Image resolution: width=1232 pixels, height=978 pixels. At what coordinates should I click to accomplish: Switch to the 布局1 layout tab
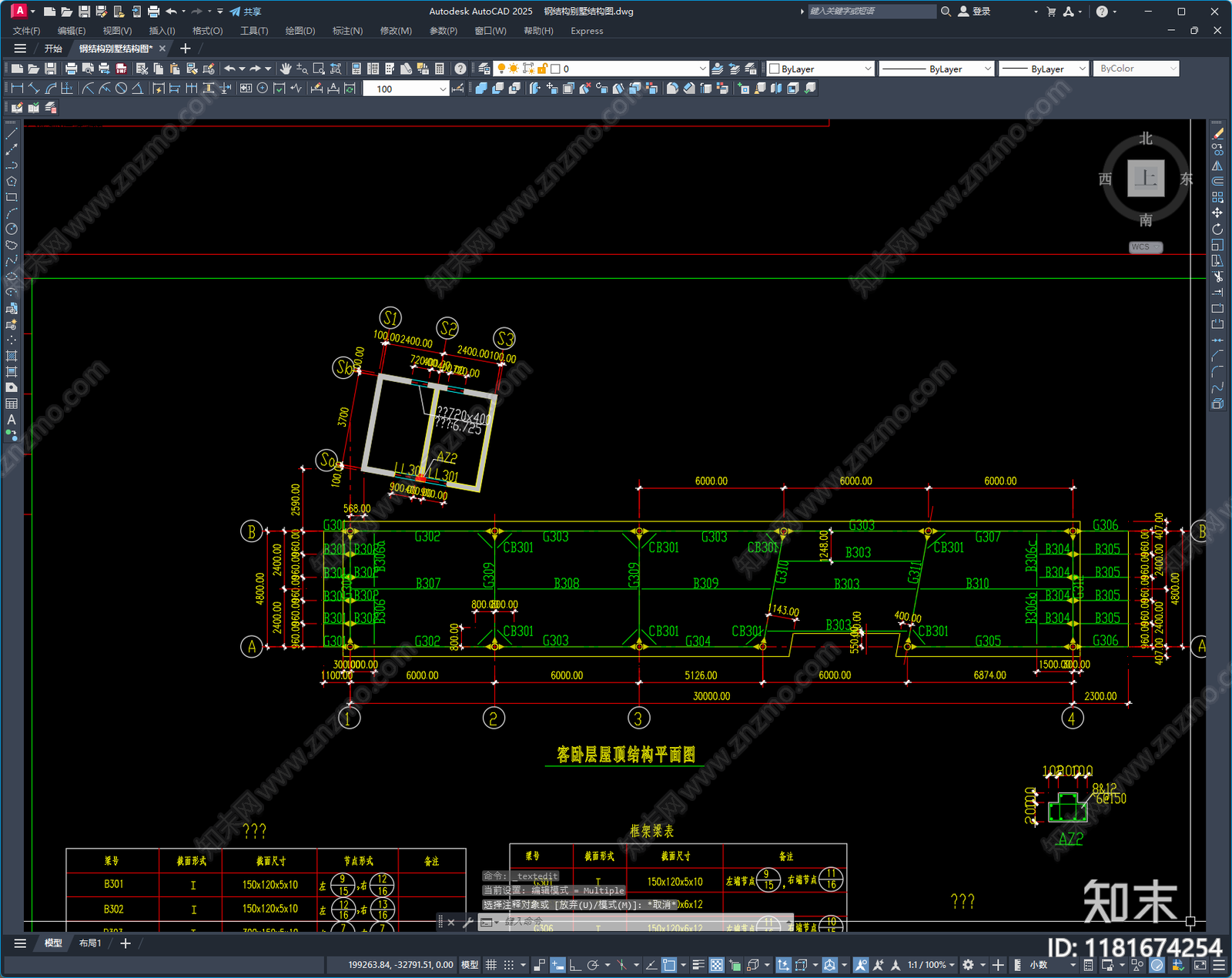[x=90, y=943]
